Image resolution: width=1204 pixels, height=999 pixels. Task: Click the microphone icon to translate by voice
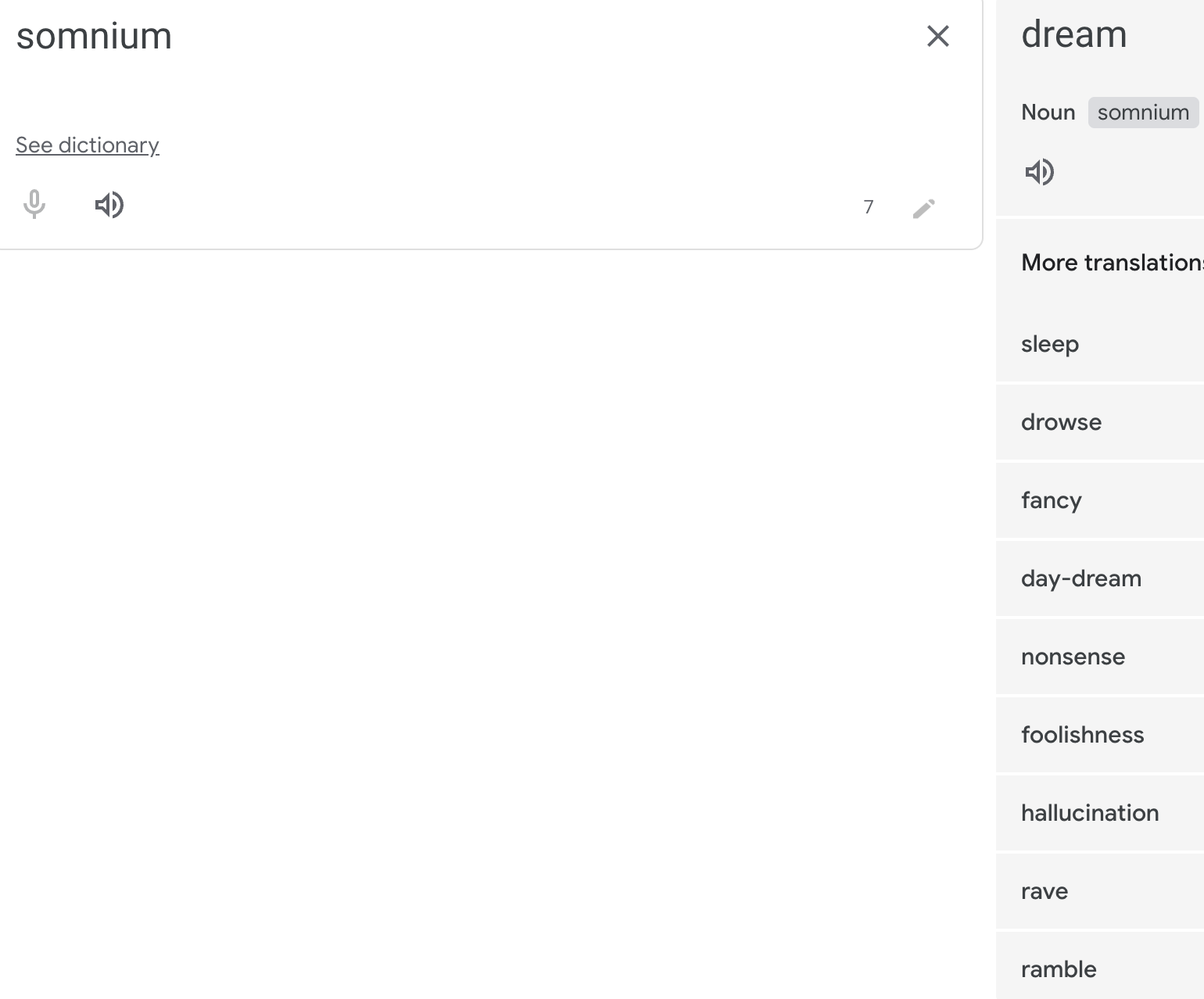pos(34,205)
